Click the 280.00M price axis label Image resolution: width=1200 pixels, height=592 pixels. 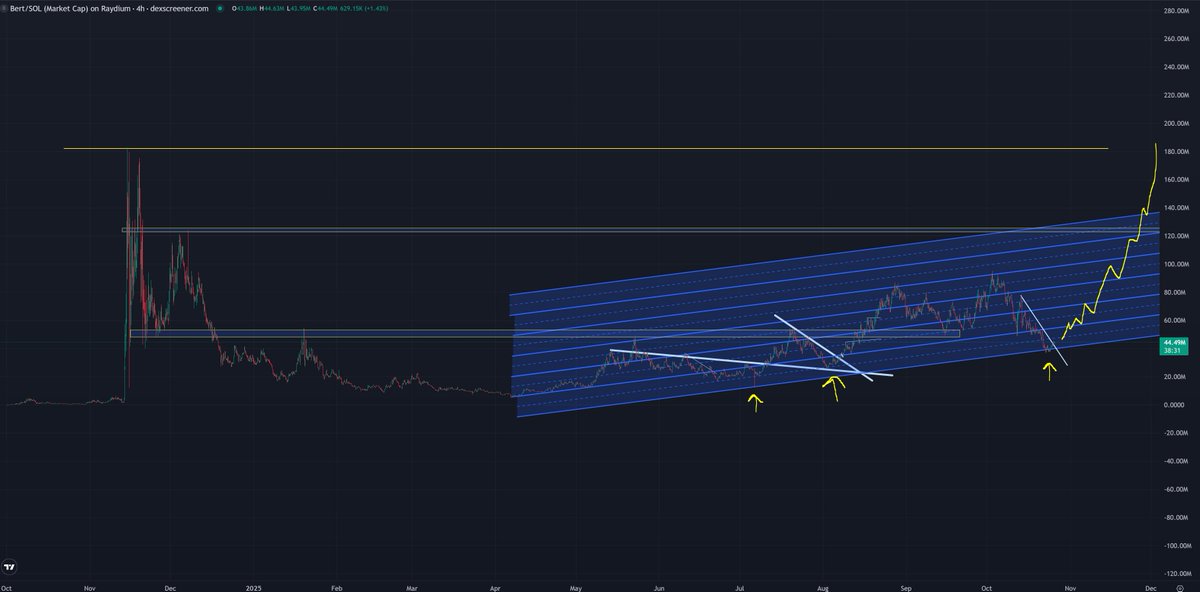point(1174,11)
